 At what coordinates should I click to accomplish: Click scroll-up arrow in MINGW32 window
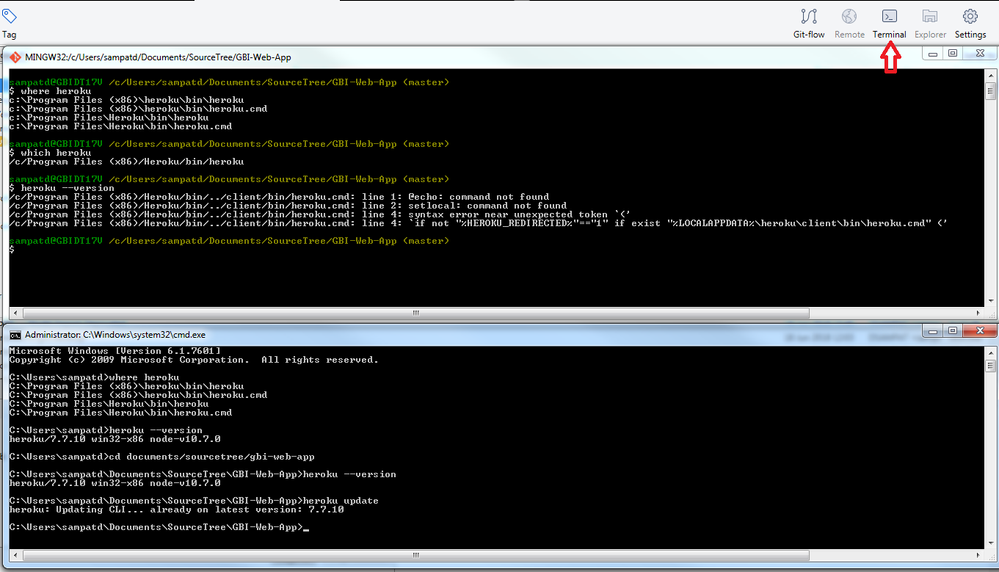click(990, 75)
